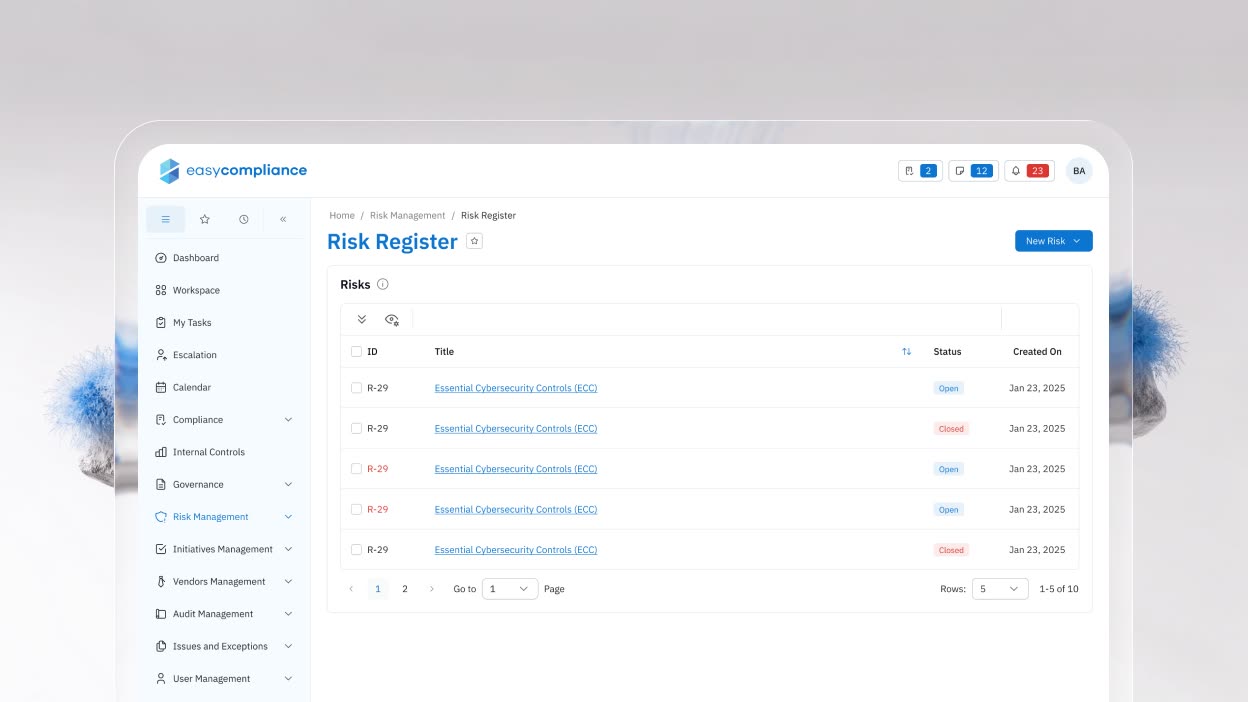
Task: Open the Go to page dropdown
Action: point(510,589)
